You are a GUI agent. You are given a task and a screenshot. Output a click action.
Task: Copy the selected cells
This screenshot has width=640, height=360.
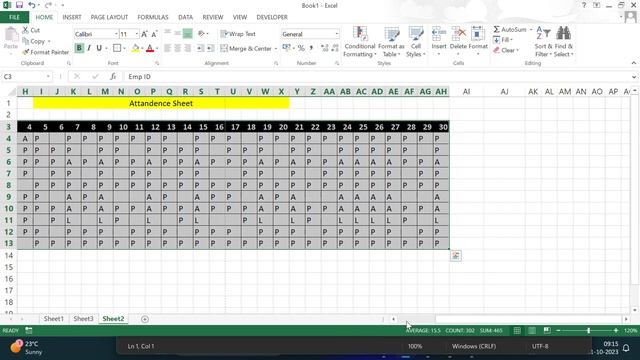click(34, 41)
